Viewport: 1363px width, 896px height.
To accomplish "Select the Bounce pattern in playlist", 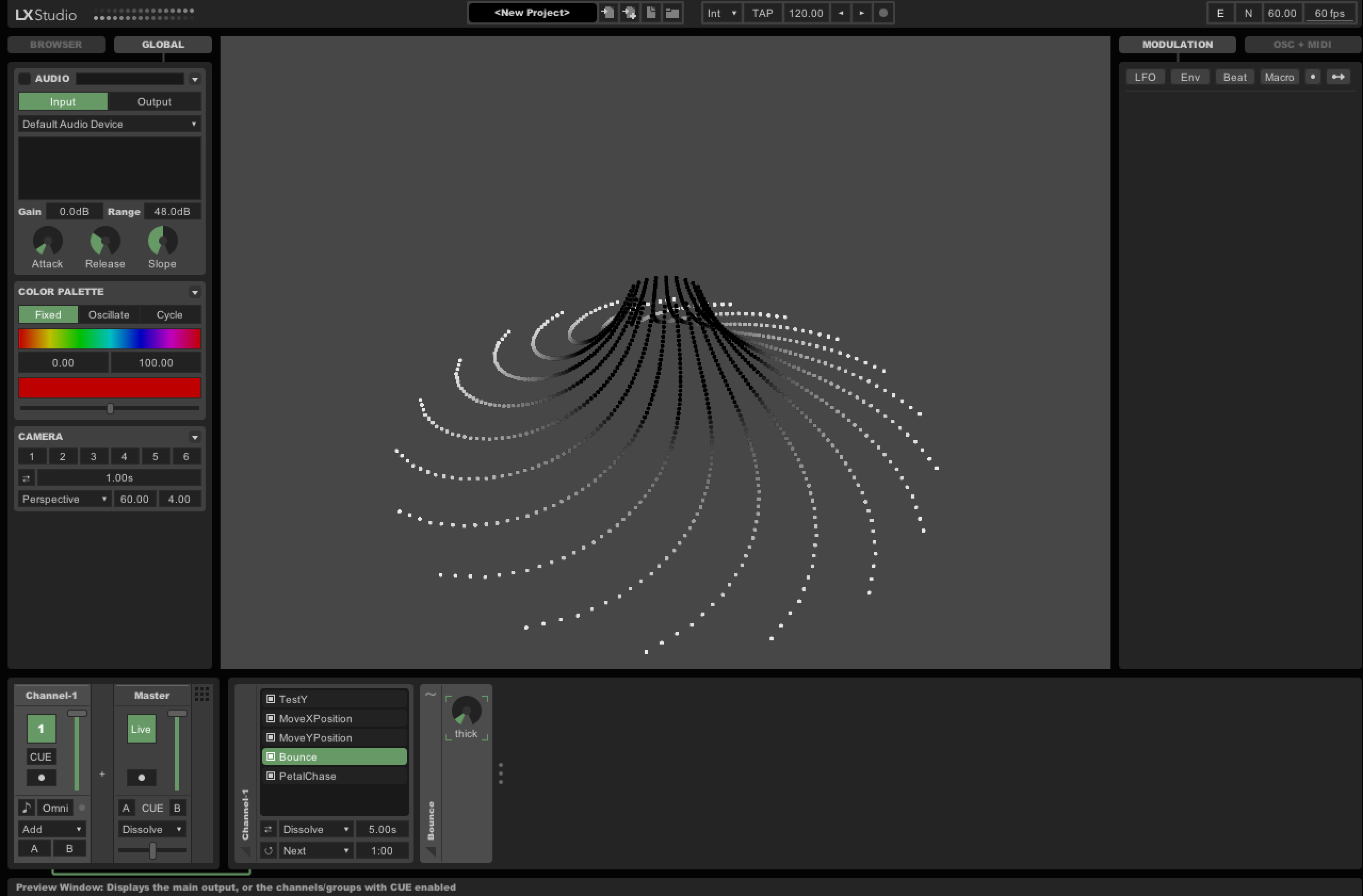I will (334, 757).
